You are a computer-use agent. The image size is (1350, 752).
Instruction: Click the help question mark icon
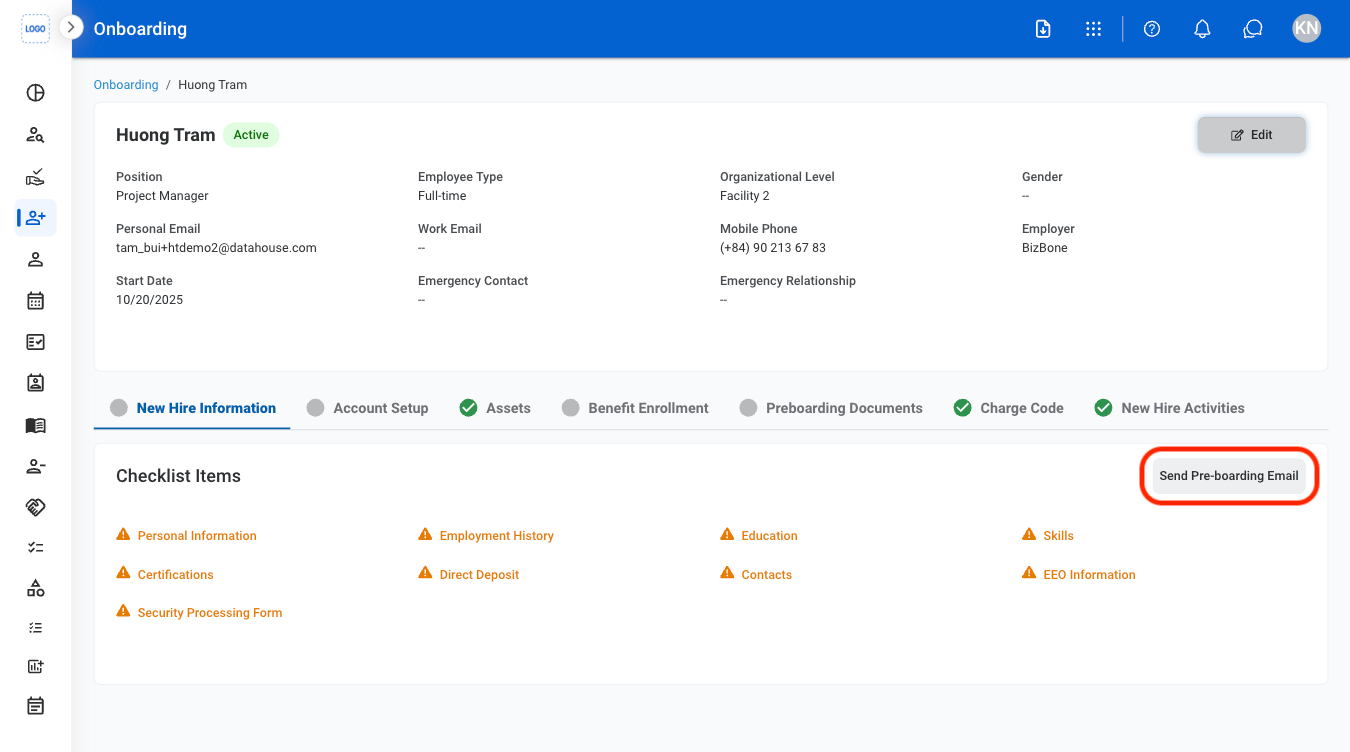tap(1152, 29)
